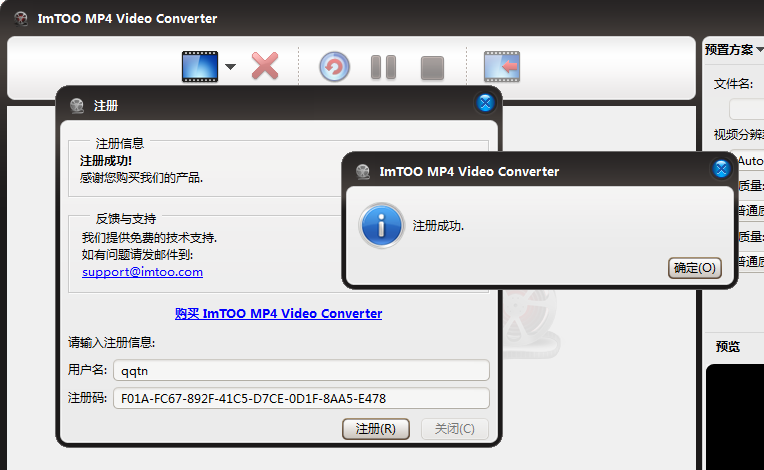Open the 购买 ImTOO MP4 Video Converter link
764x470 pixels.
click(278, 313)
